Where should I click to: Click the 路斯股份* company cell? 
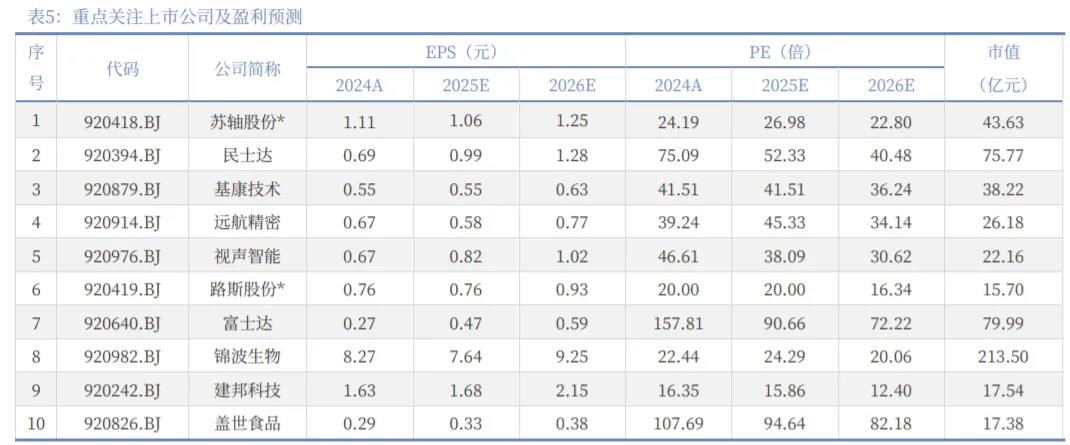click(x=247, y=290)
